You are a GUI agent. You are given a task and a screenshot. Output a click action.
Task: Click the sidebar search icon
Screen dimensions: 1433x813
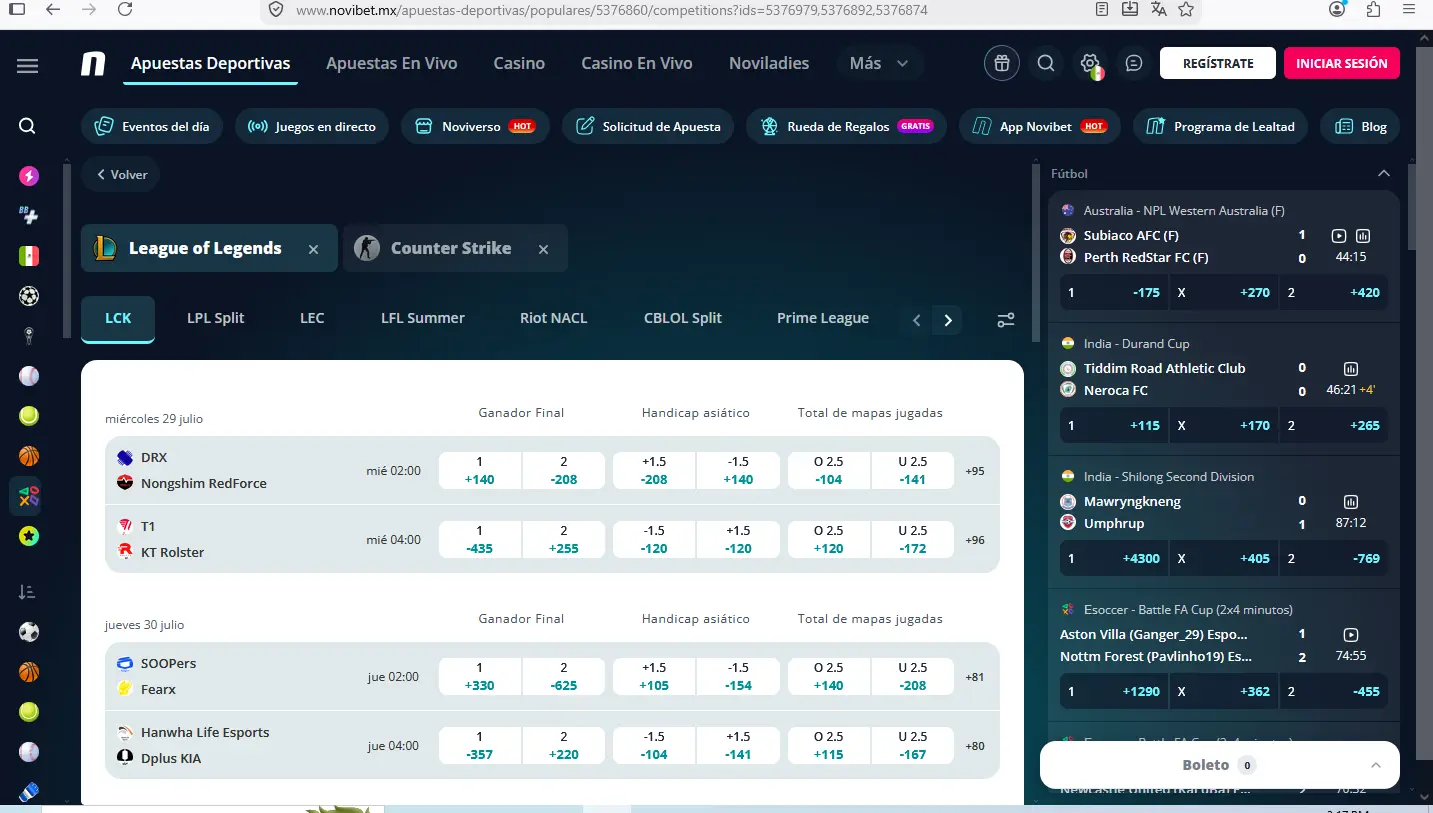tap(28, 126)
